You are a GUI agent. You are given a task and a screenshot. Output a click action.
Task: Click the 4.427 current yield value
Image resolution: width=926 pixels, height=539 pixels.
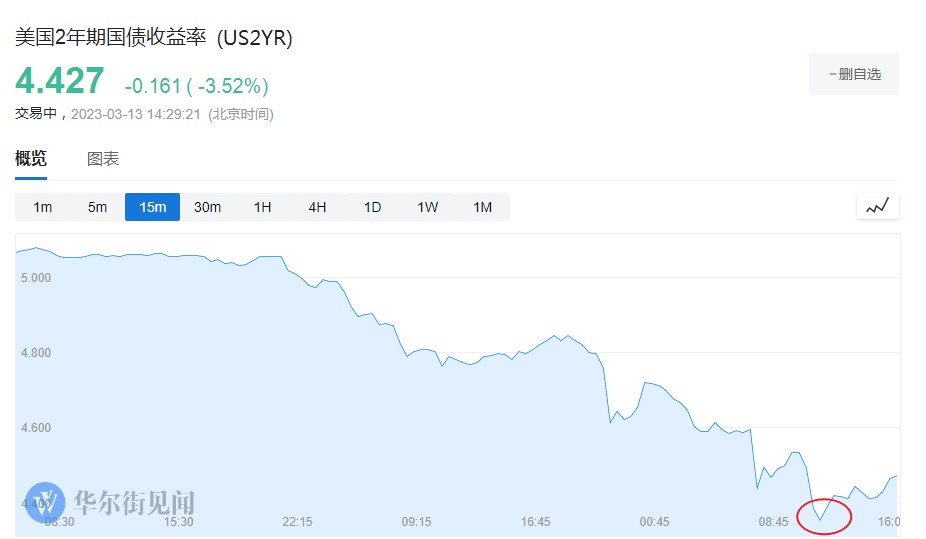pyautogui.click(x=59, y=81)
